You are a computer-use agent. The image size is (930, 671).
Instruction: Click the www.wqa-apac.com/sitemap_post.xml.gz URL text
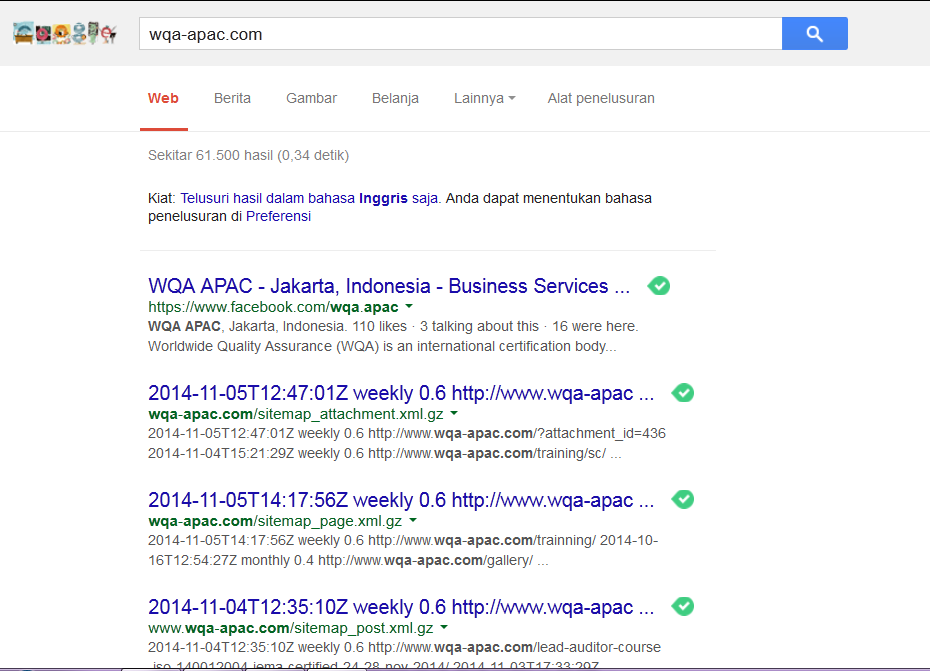[x=291, y=628]
